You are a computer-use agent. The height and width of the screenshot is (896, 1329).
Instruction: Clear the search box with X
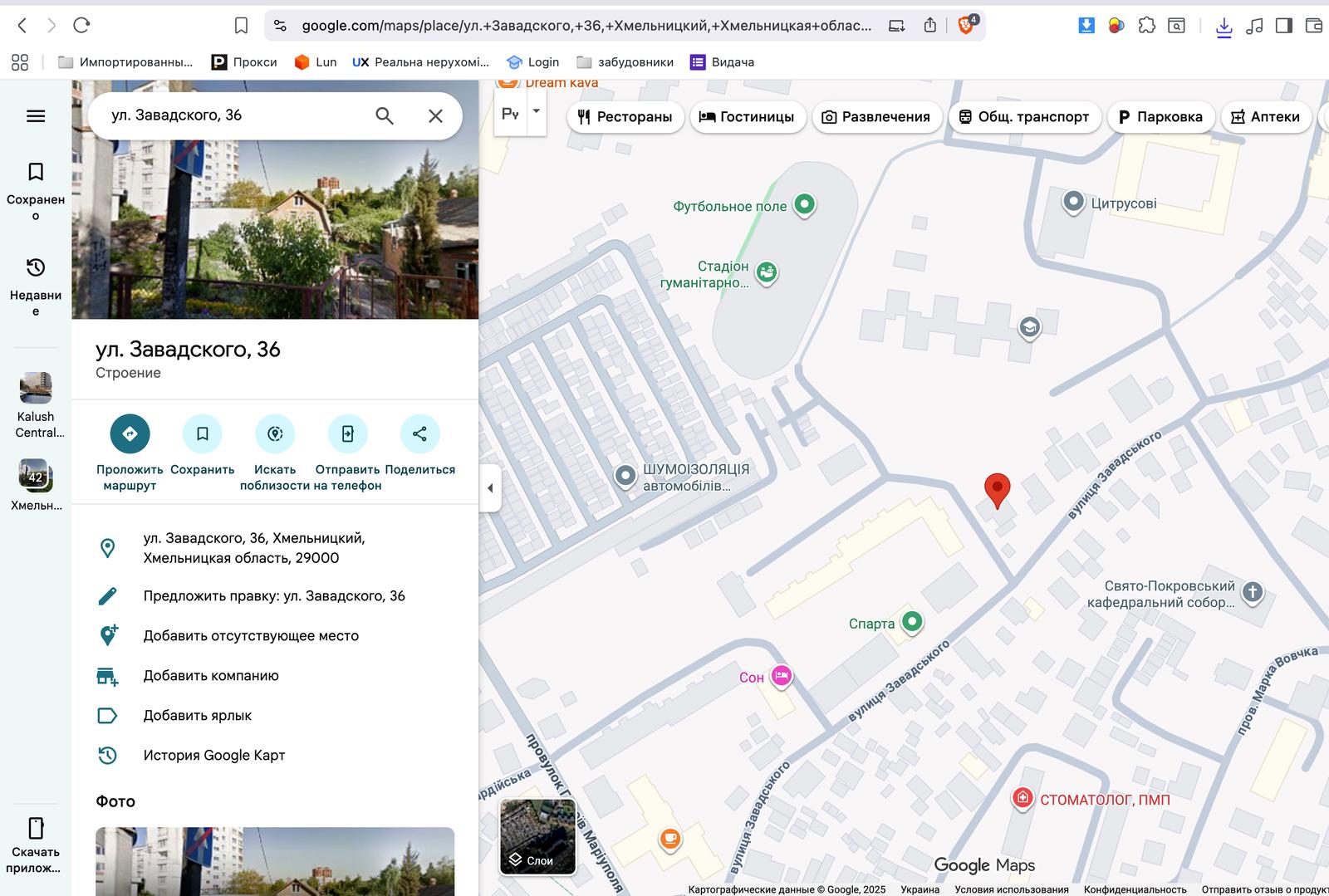pos(435,116)
